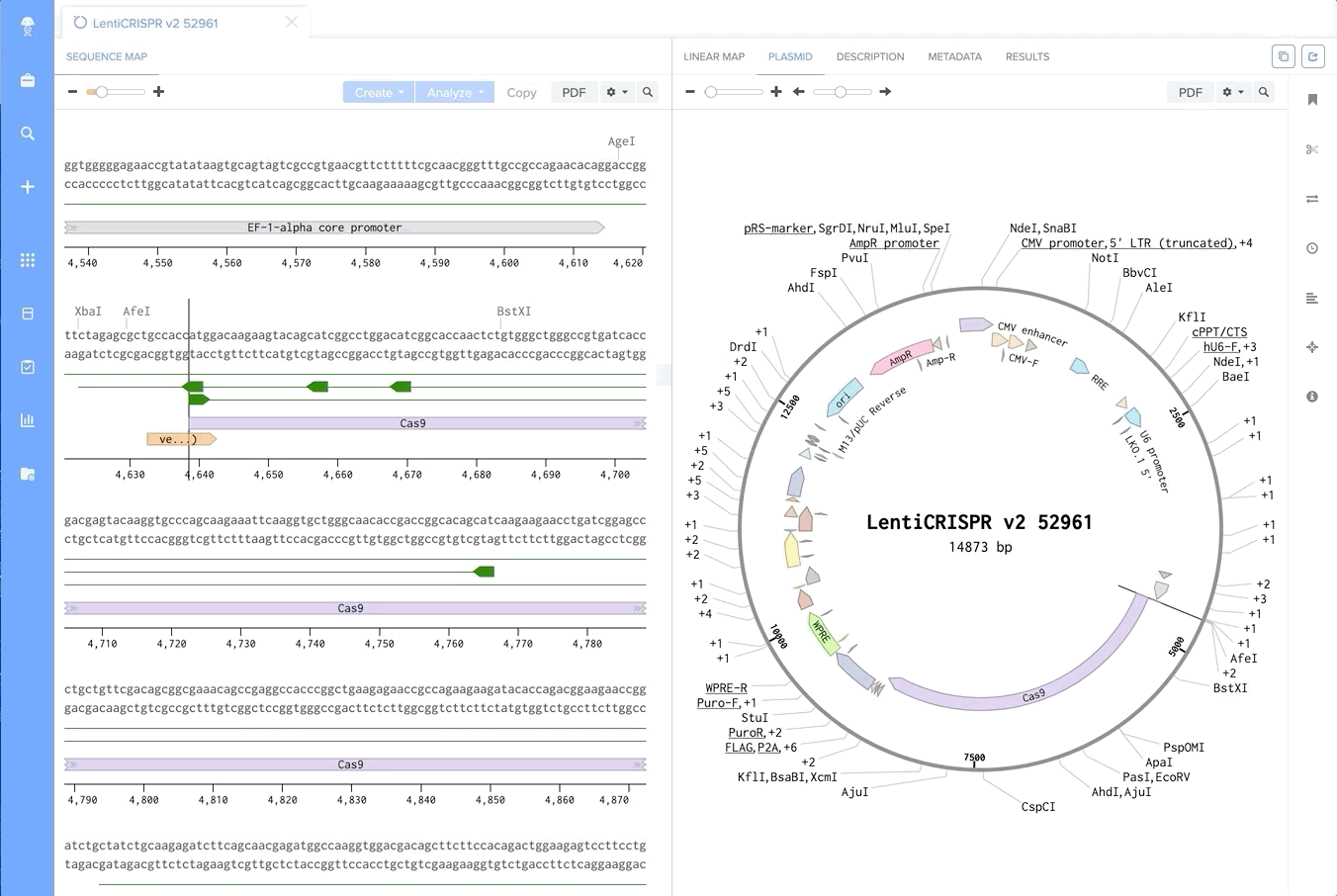Open the history clock icon in right rail
This screenshot has height=896, width=1337.
pyautogui.click(x=1312, y=248)
